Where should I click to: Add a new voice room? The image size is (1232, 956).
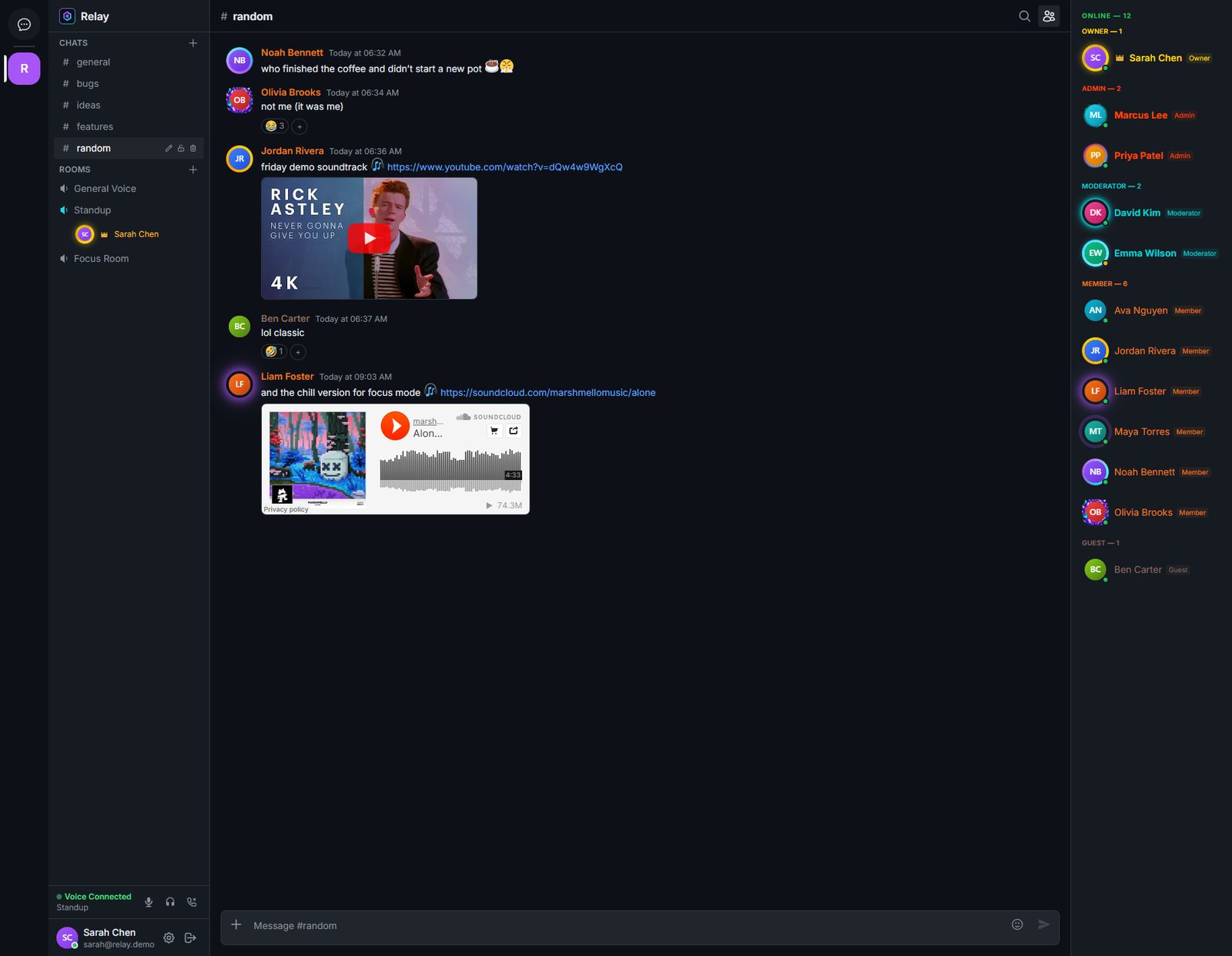[193, 169]
